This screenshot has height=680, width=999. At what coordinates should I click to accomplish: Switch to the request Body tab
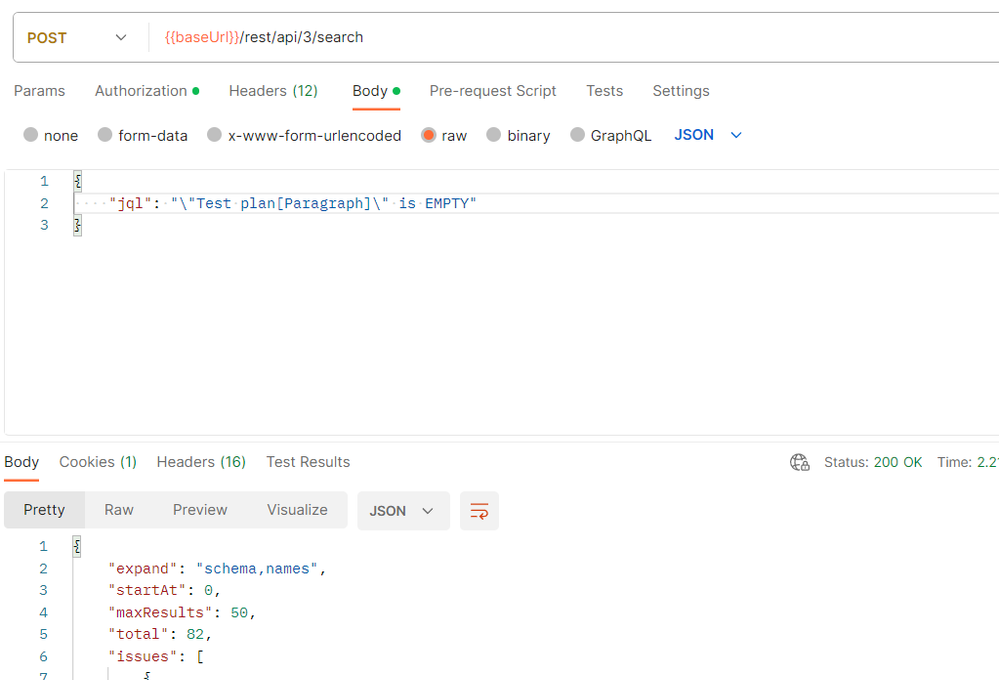tap(376, 91)
